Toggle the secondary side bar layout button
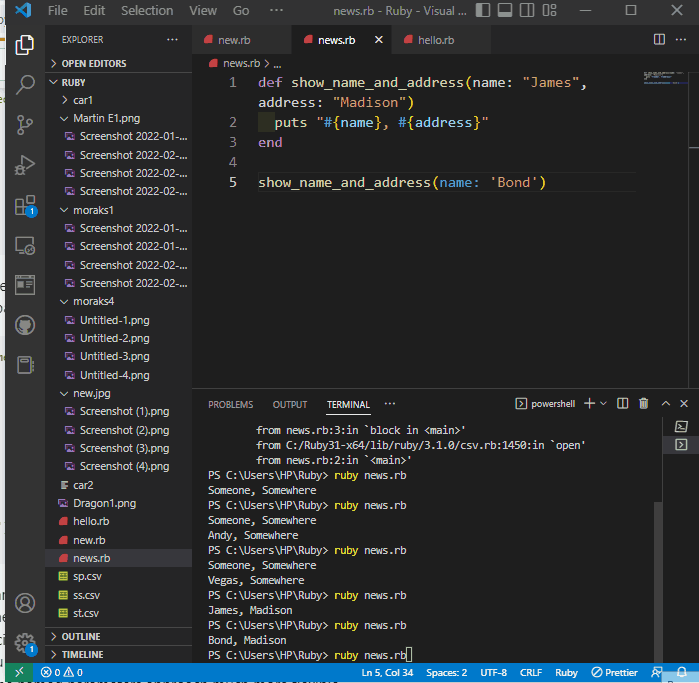Image resolution: width=699 pixels, height=683 pixels. [x=527, y=10]
